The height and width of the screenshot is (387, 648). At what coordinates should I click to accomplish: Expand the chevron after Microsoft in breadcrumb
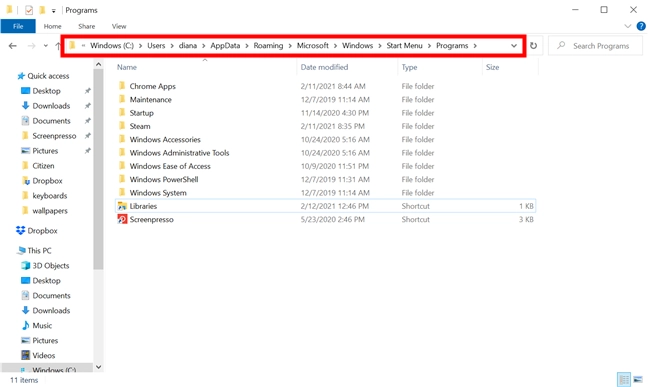(x=335, y=46)
